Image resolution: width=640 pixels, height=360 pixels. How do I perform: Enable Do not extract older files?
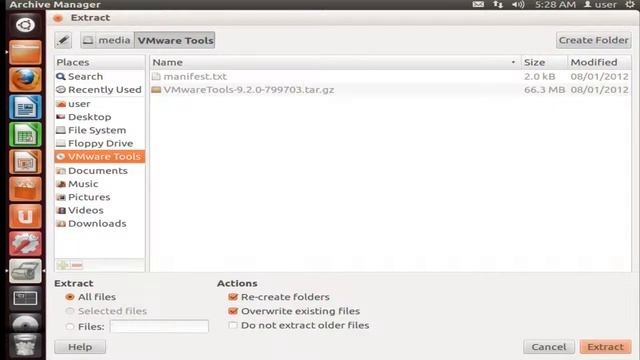pyautogui.click(x=233, y=325)
